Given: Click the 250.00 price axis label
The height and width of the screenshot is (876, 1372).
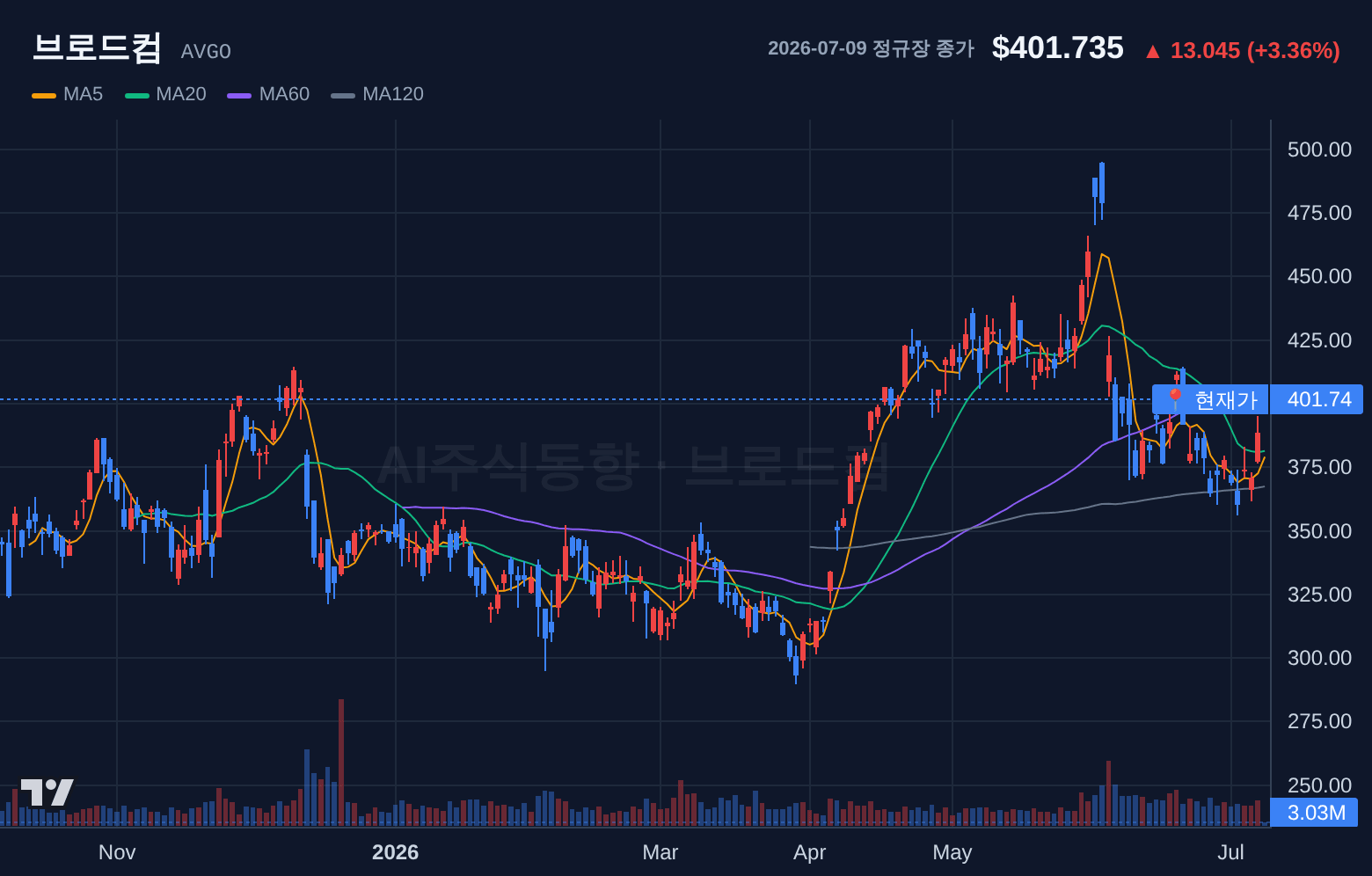Looking at the screenshot, I should pyautogui.click(x=1319, y=785).
